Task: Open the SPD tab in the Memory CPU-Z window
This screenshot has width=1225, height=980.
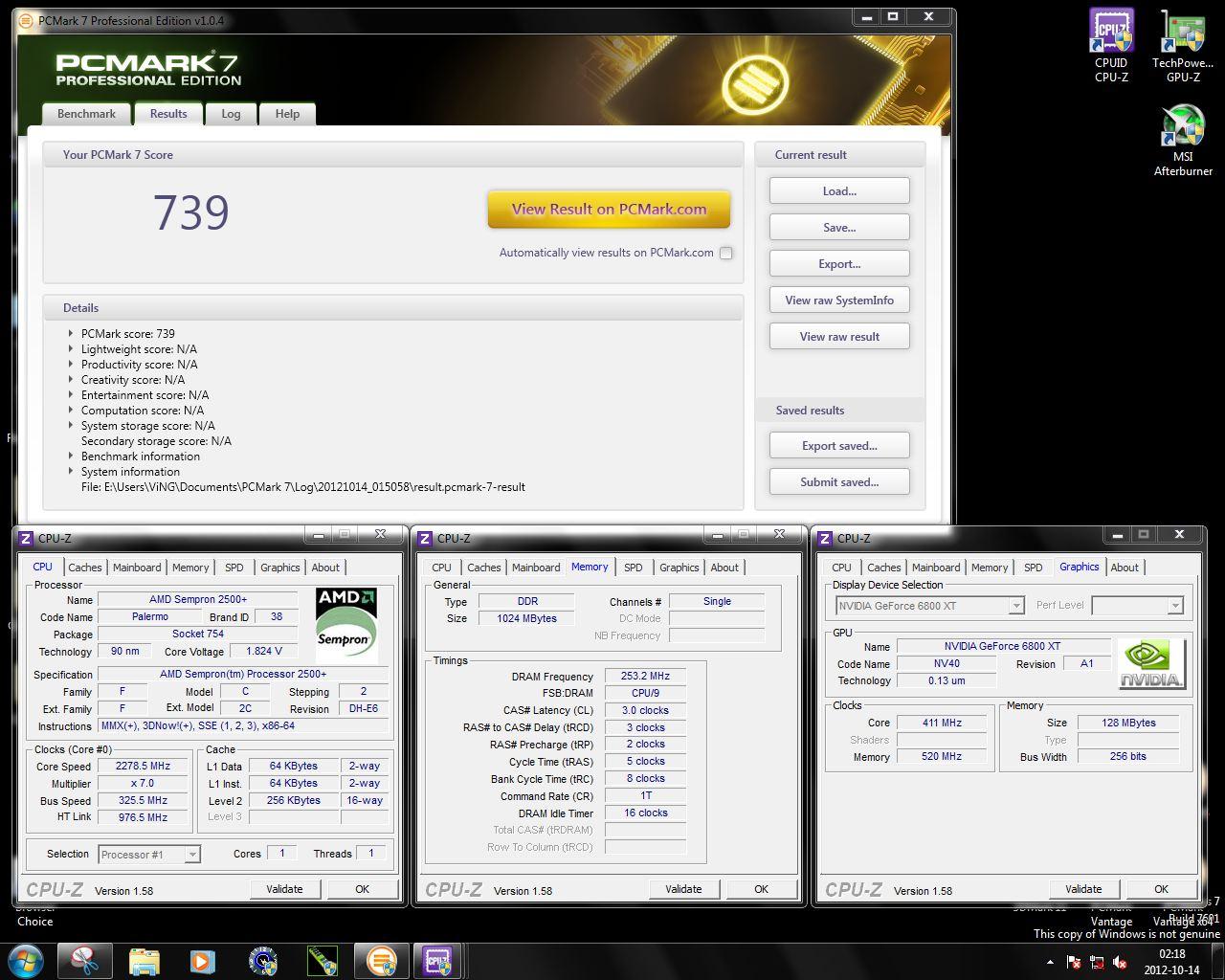Action: pyautogui.click(x=633, y=568)
